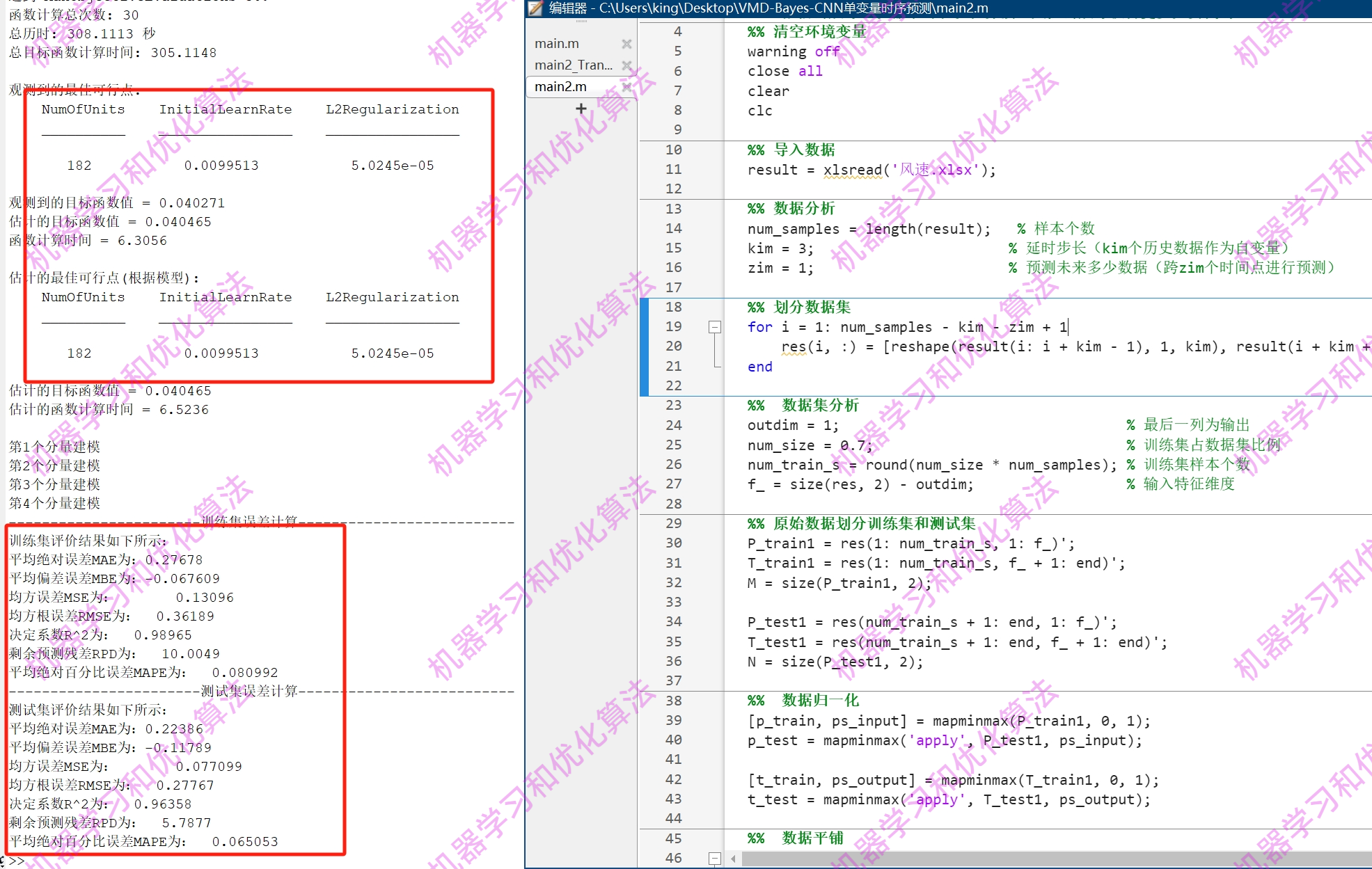This screenshot has width=1372, height=869.
Task: Add a new document tab with plus
Action: (x=581, y=109)
